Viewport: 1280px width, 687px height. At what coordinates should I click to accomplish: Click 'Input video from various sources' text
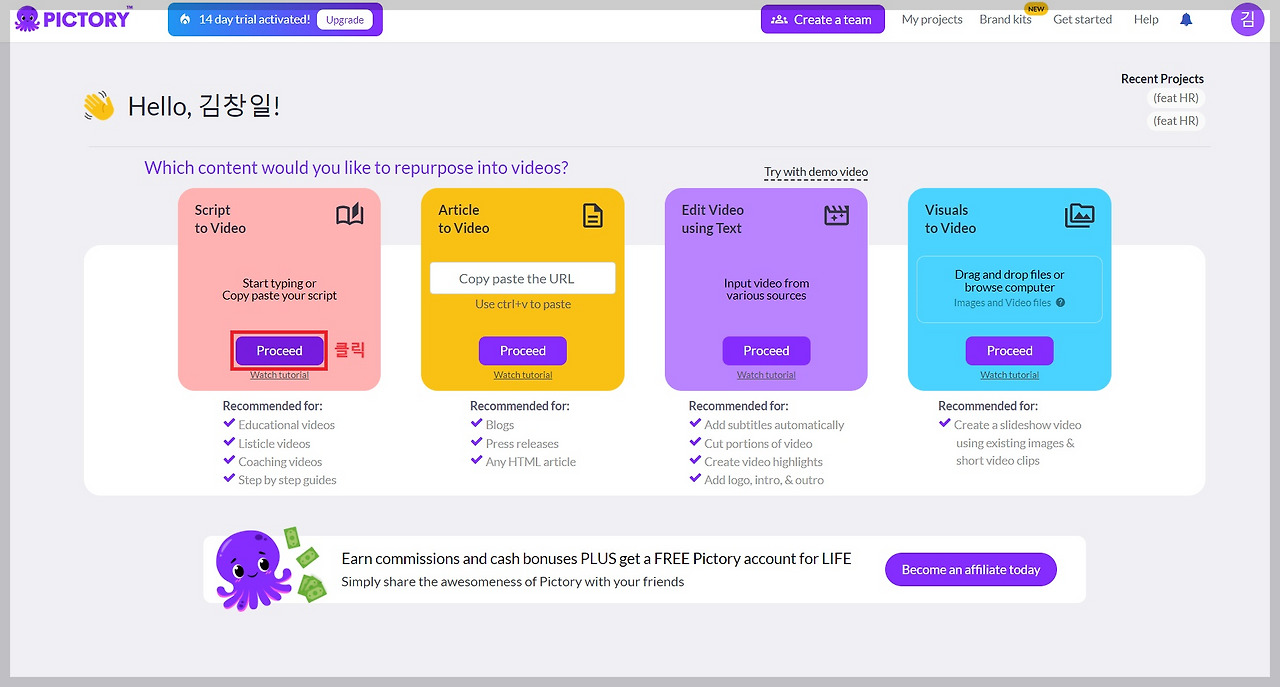click(x=766, y=289)
